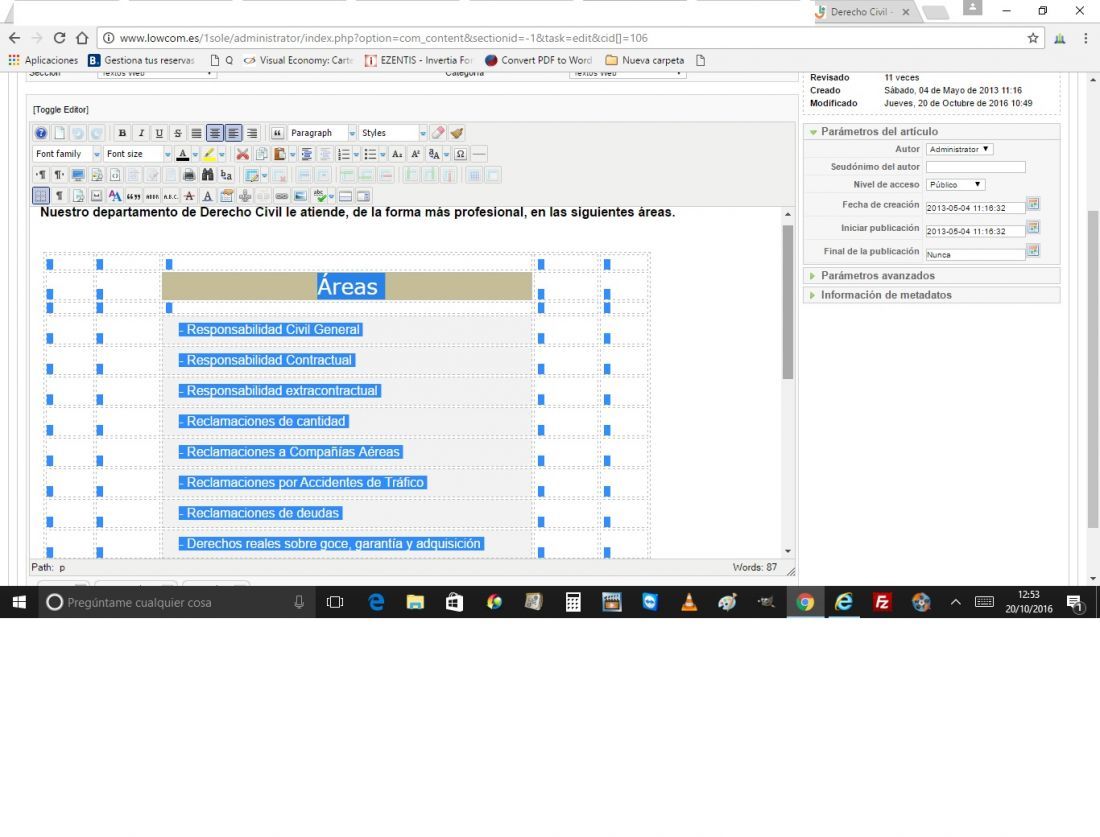Open the Font size dropdown
The image size is (1100, 837).
[x=138, y=154]
